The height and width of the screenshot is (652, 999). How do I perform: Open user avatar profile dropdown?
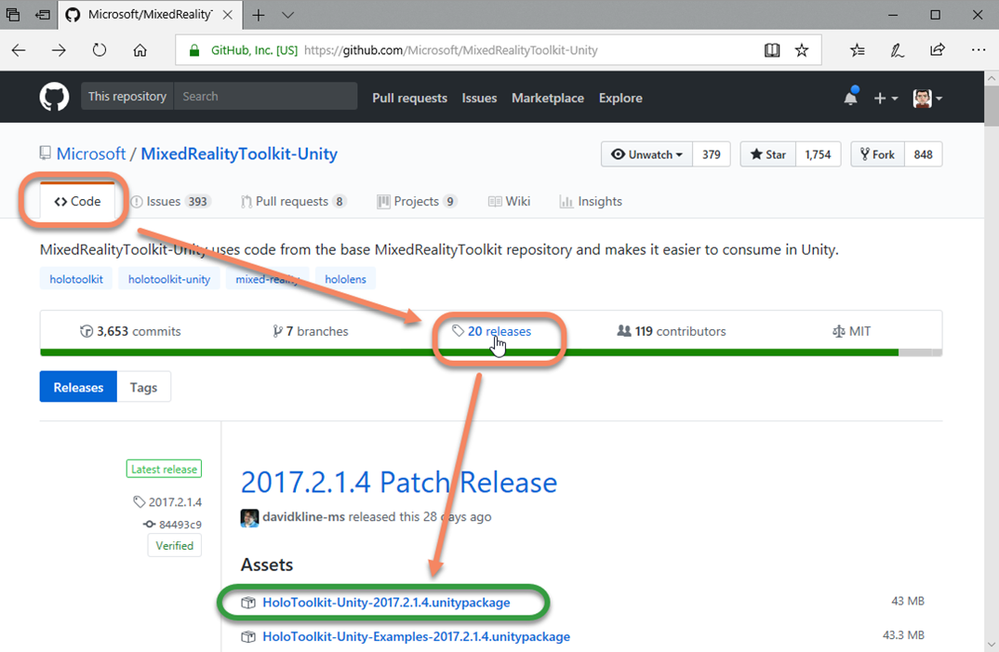[927, 98]
